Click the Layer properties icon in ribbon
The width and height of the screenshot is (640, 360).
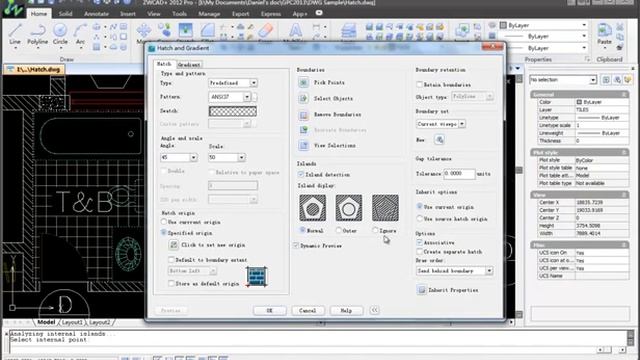[348, 31]
